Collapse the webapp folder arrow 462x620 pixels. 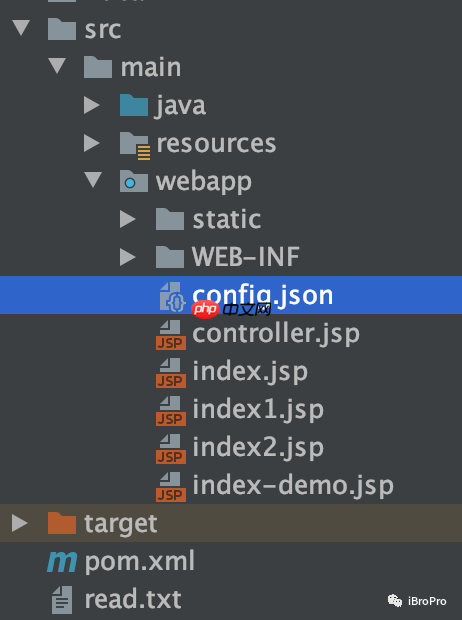(93, 180)
